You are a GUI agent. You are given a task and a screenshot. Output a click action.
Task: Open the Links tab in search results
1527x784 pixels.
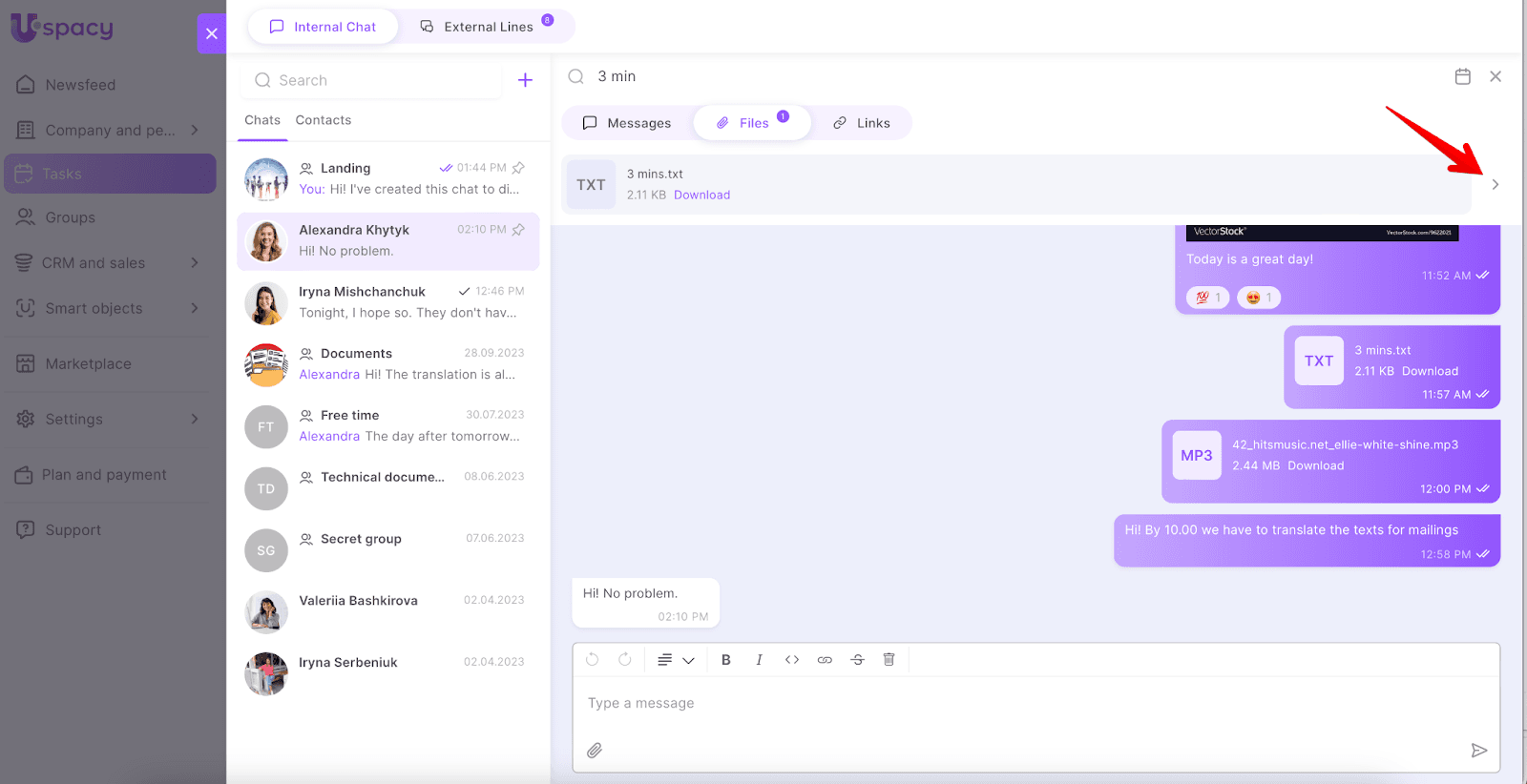click(861, 123)
